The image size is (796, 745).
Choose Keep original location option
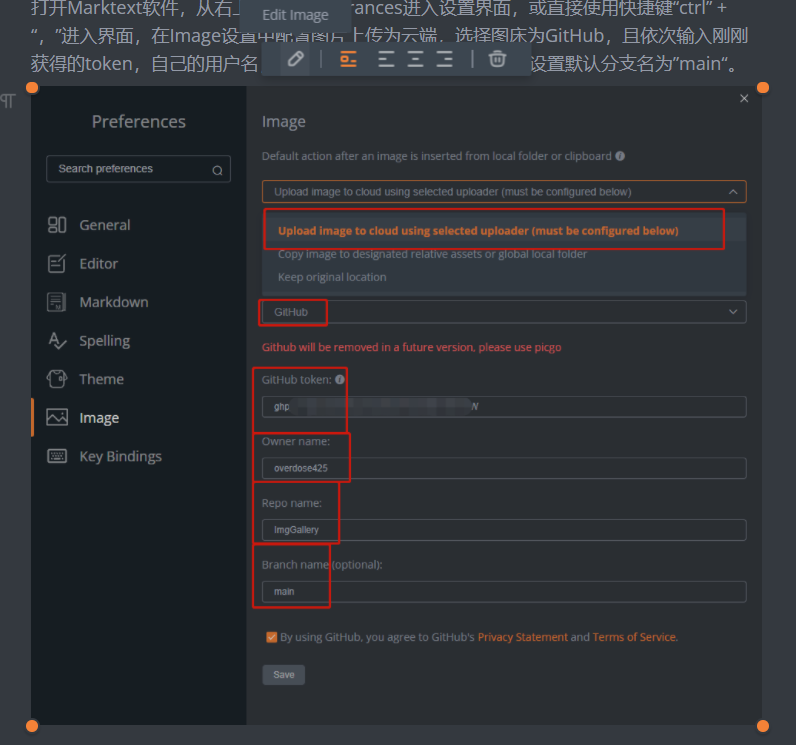[504, 277]
